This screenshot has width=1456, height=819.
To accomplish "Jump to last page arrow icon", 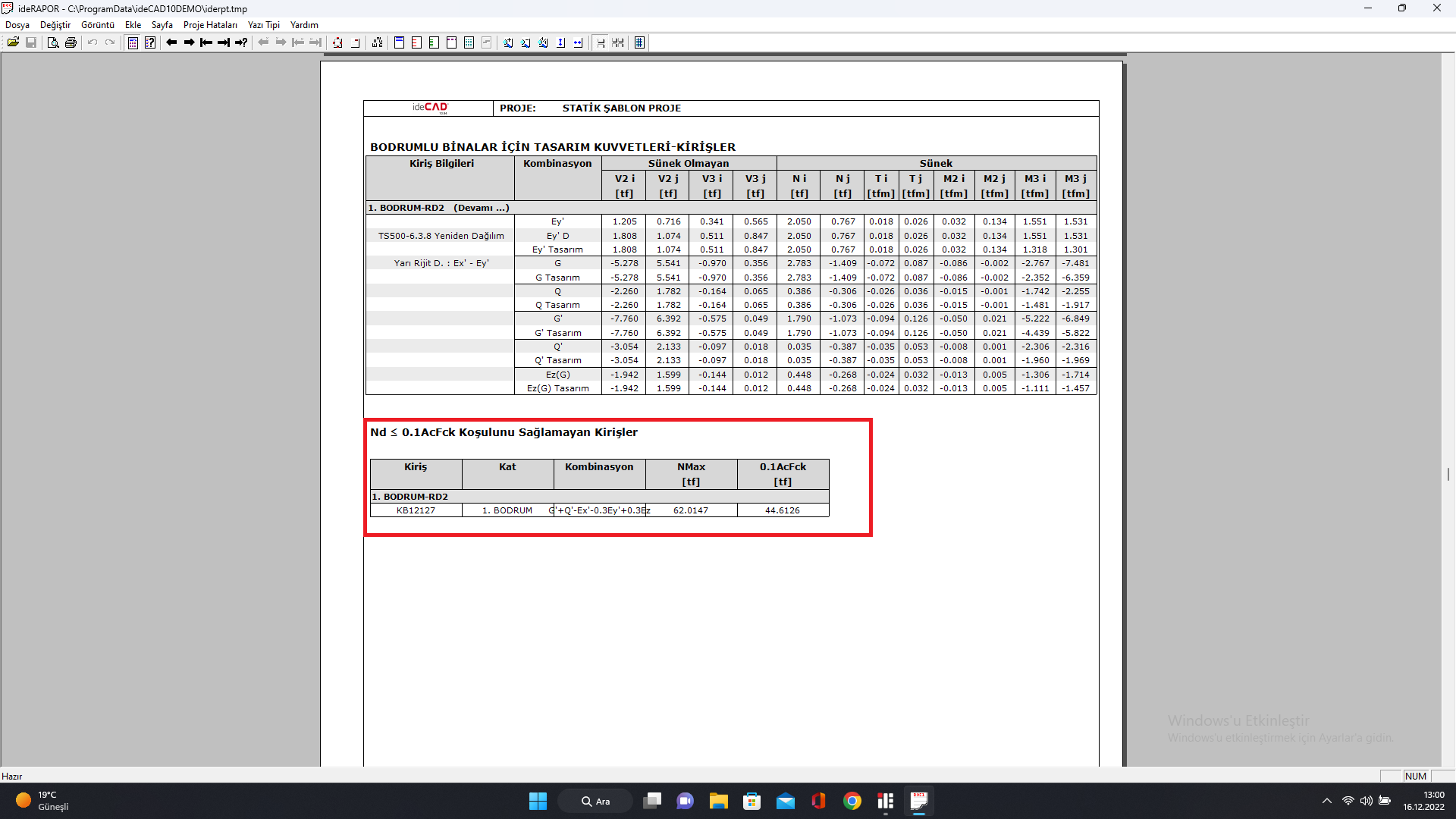I will (224, 42).
